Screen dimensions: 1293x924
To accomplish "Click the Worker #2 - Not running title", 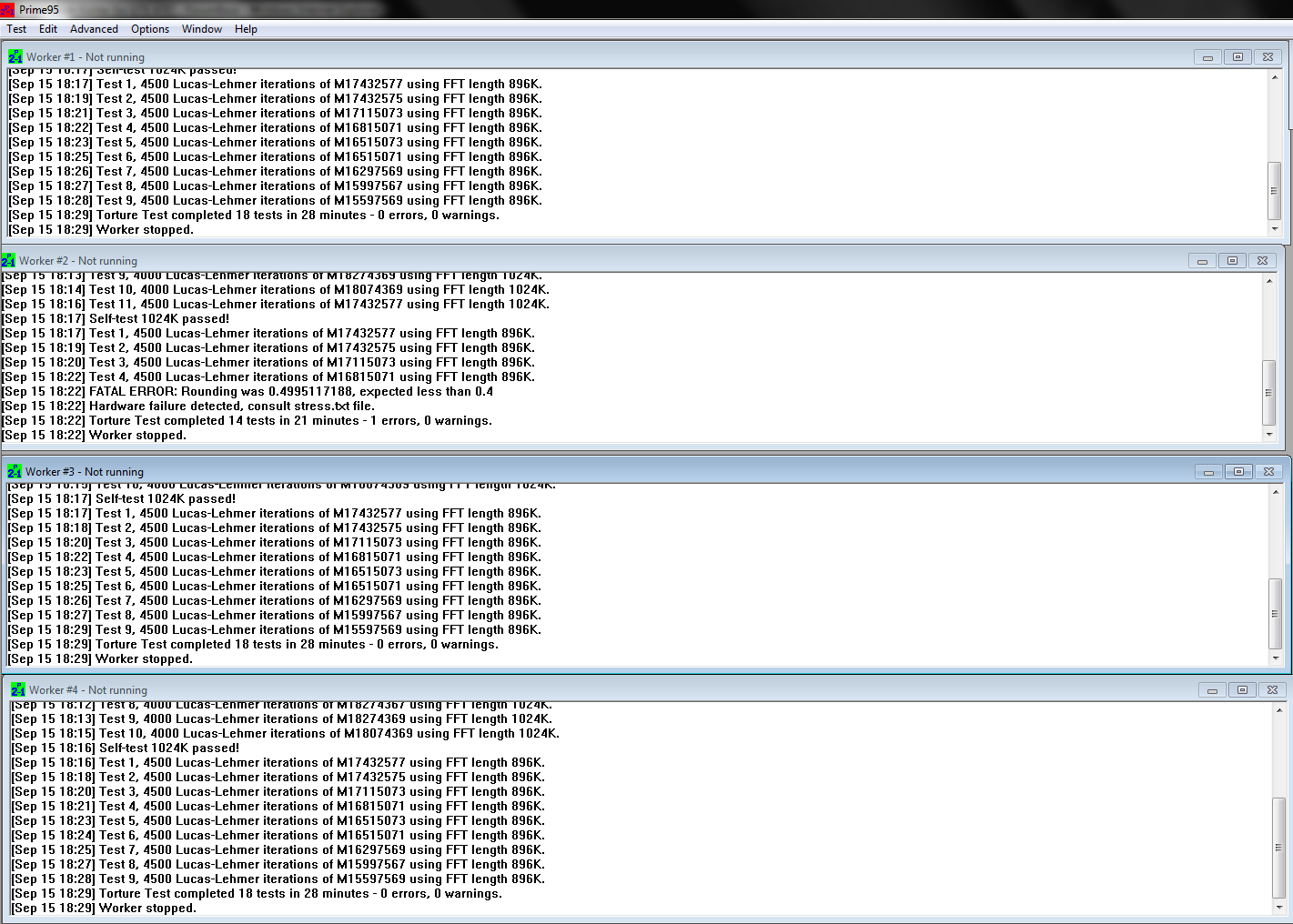I will (78, 261).
